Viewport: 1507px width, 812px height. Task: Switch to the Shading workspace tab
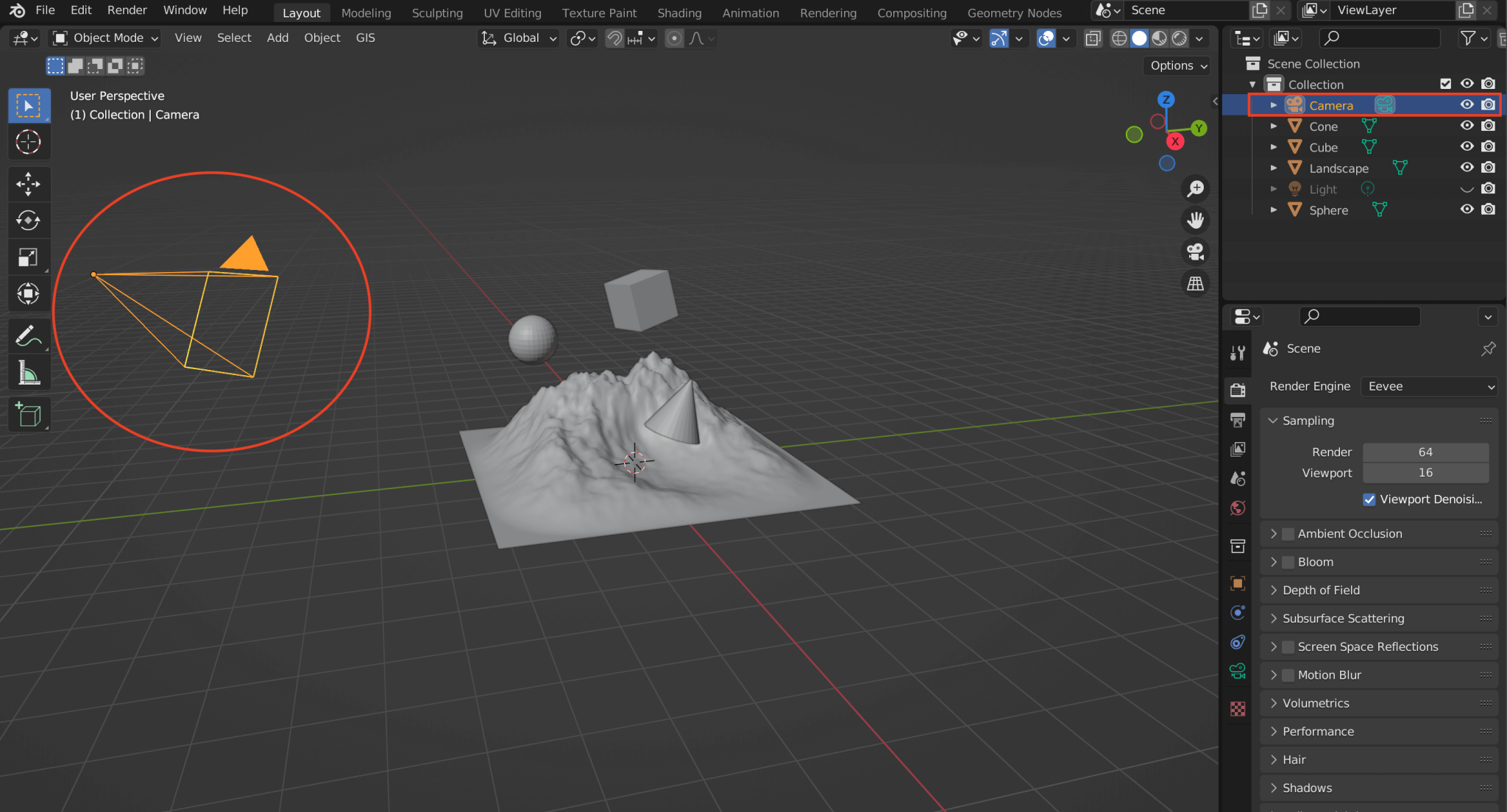(x=679, y=13)
